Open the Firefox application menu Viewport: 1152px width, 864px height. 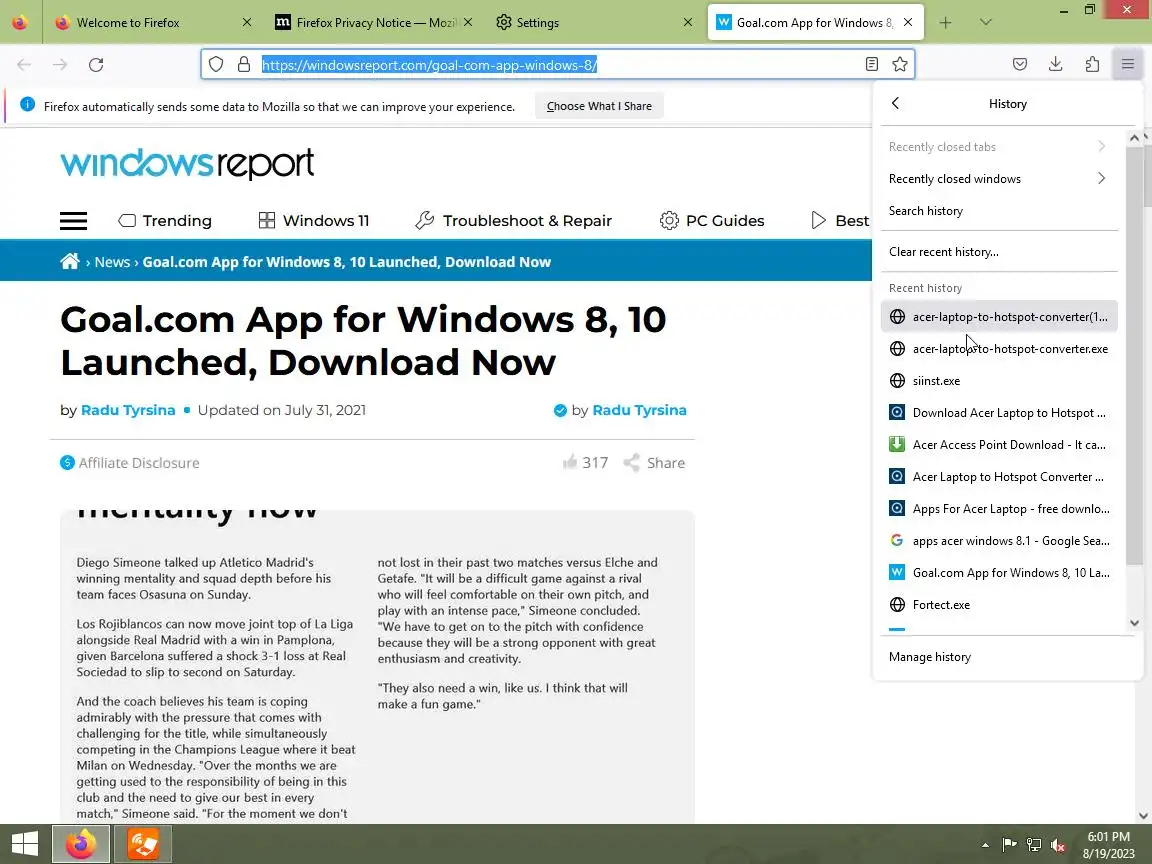tap(1128, 65)
